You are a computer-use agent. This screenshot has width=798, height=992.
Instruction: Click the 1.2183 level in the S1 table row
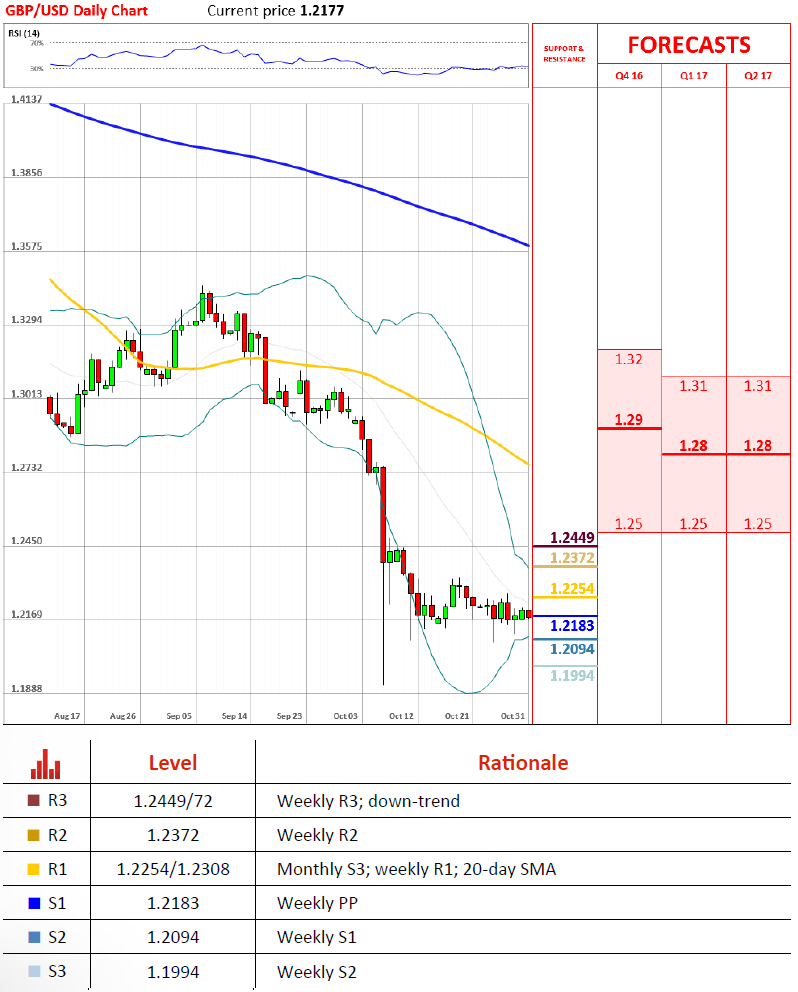[x=173, y=903]
